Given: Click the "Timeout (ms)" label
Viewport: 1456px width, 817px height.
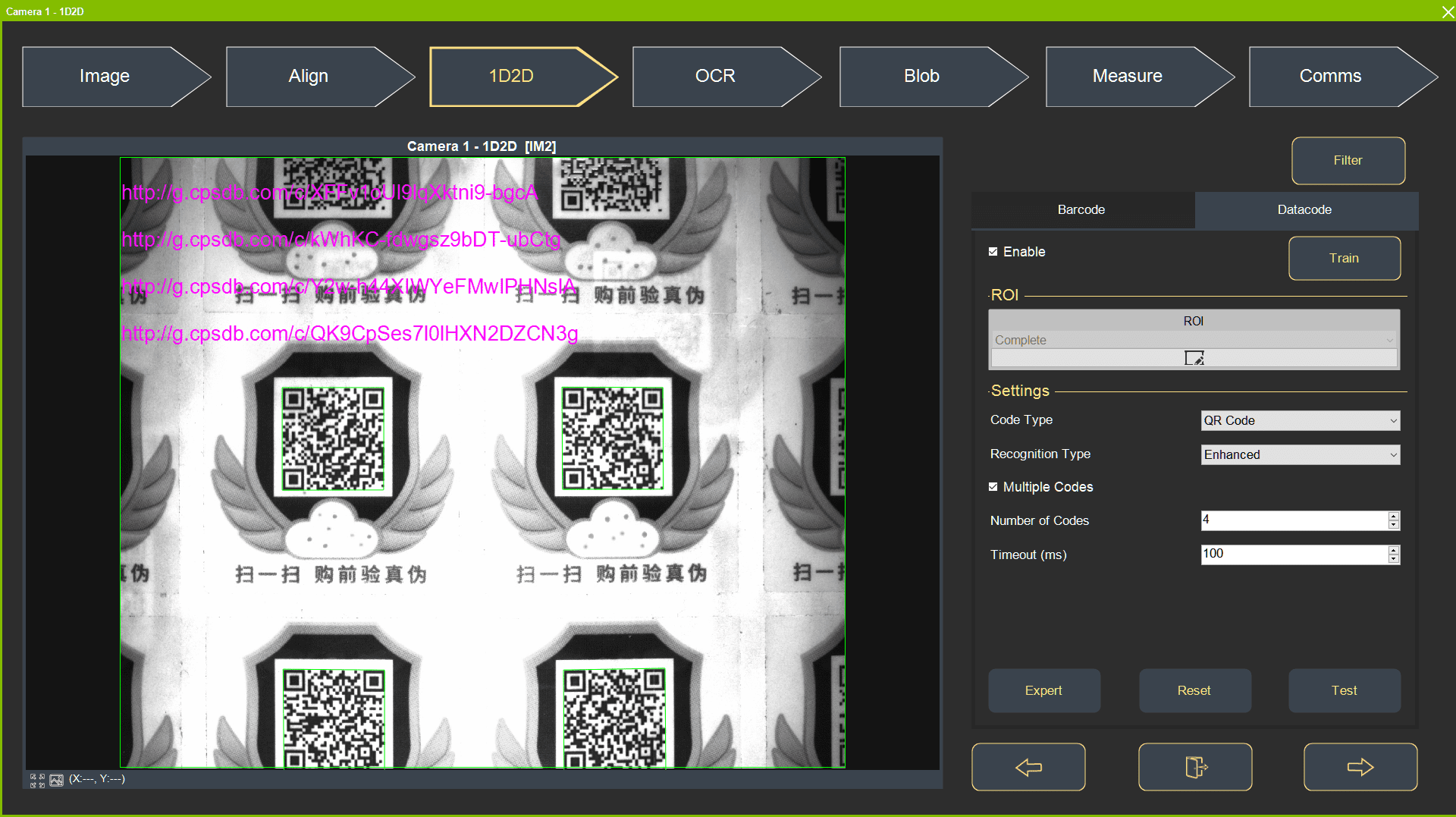Looking at the screenshot, I should pos(1028,555).
